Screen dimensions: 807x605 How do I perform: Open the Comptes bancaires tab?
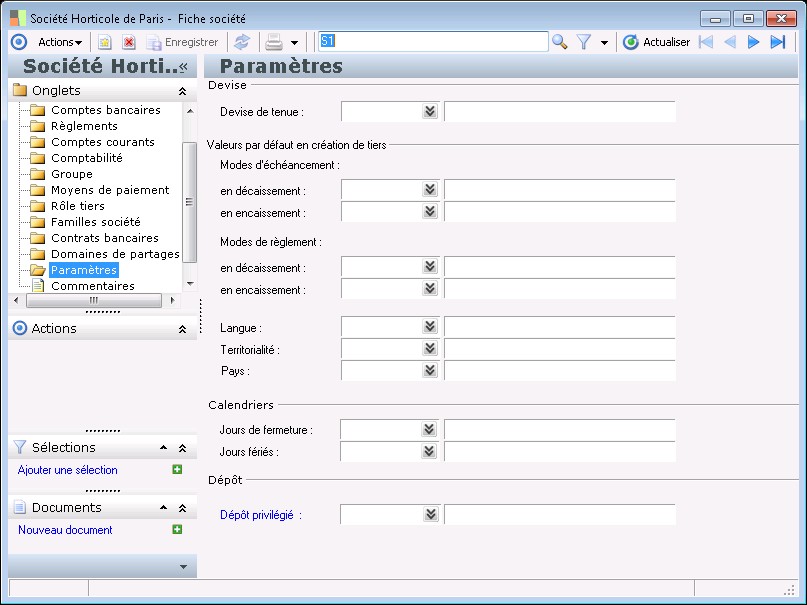point(106,110)
